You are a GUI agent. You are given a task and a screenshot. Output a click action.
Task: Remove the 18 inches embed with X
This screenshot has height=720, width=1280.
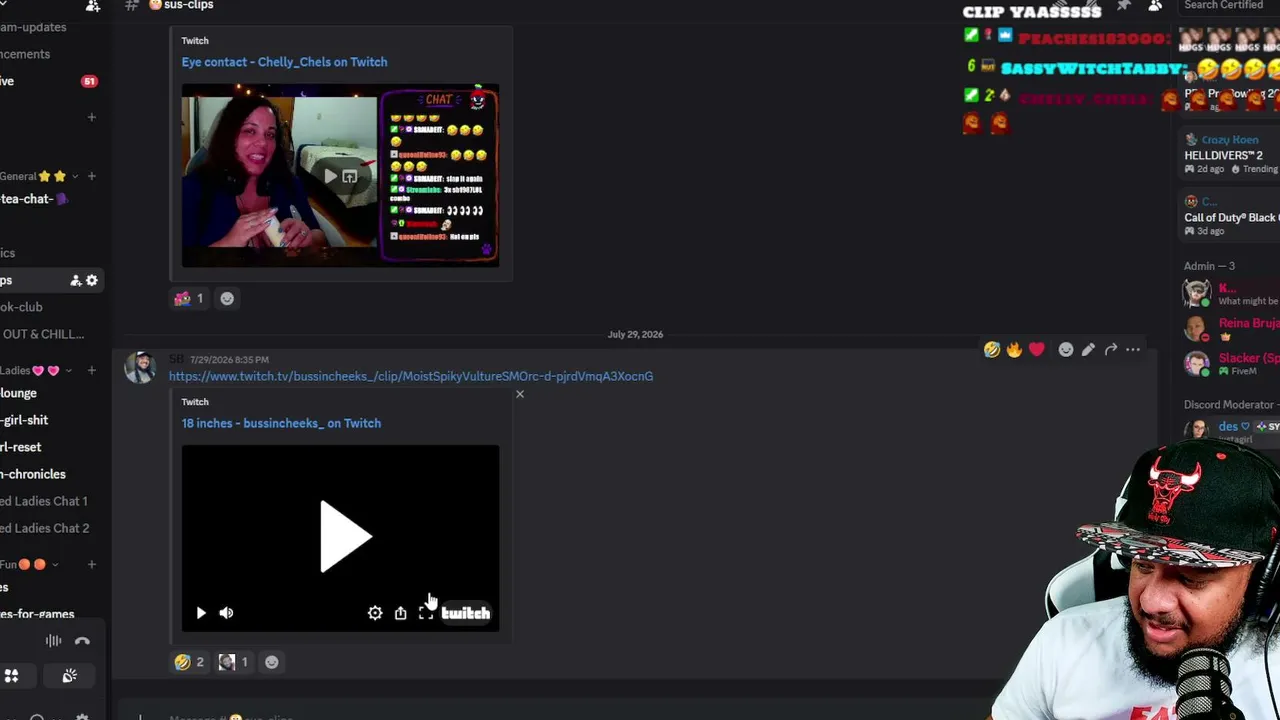(x=520, y=394)
